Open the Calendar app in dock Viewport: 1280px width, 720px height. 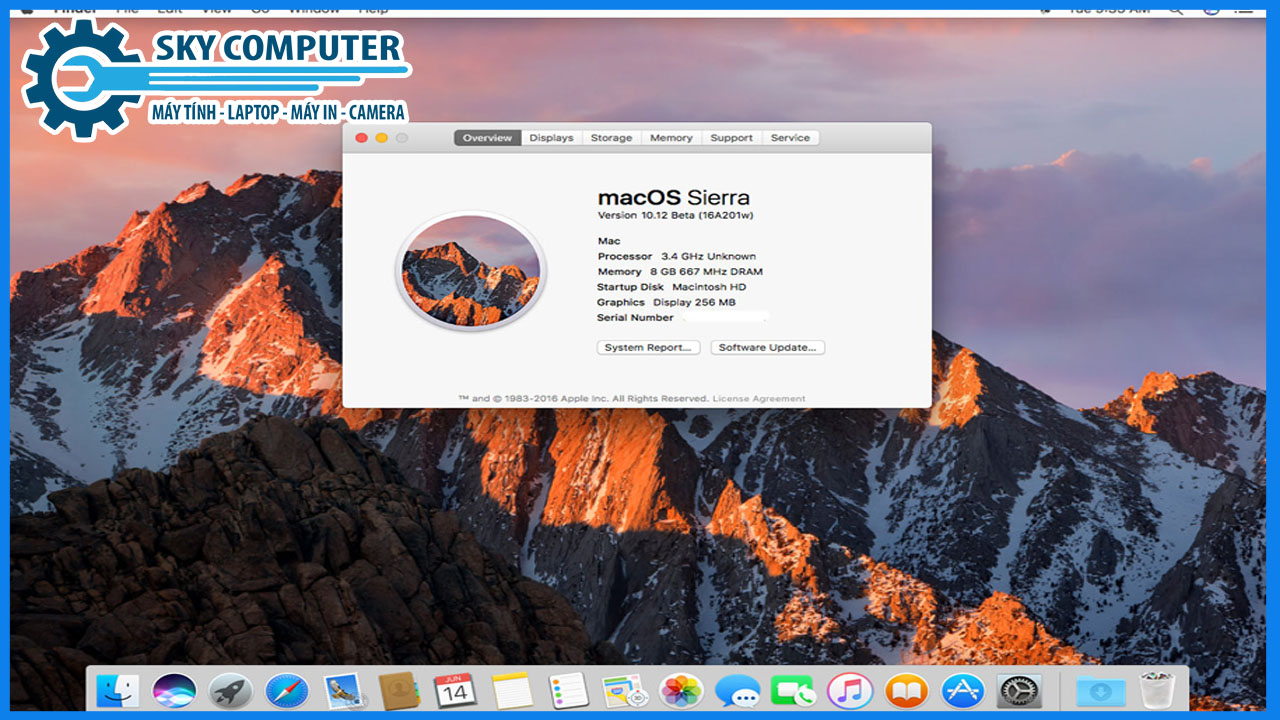click(455, 690)
